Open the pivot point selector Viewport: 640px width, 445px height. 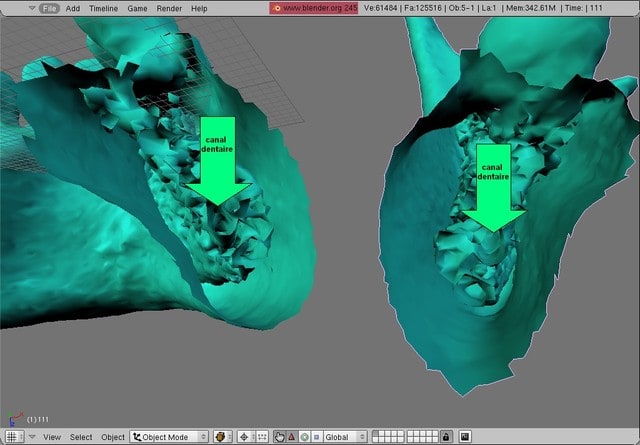point(247,437)
